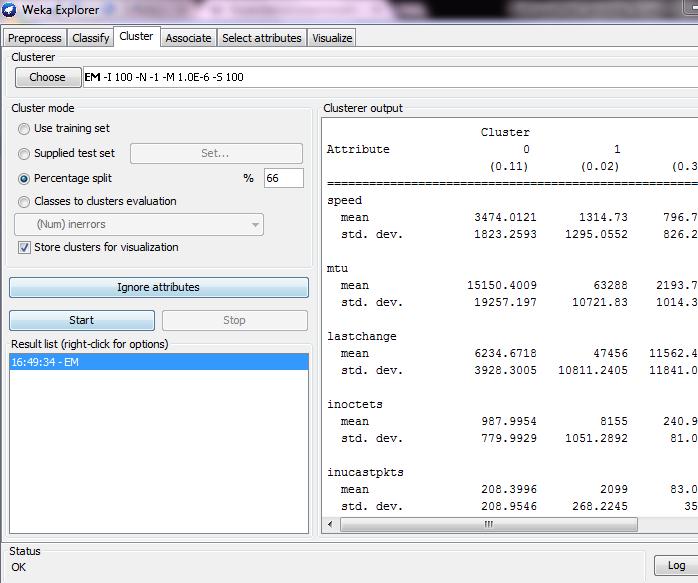Click the inucastpkts attribute label
698x583 pixels.
[x=365, y=472]
